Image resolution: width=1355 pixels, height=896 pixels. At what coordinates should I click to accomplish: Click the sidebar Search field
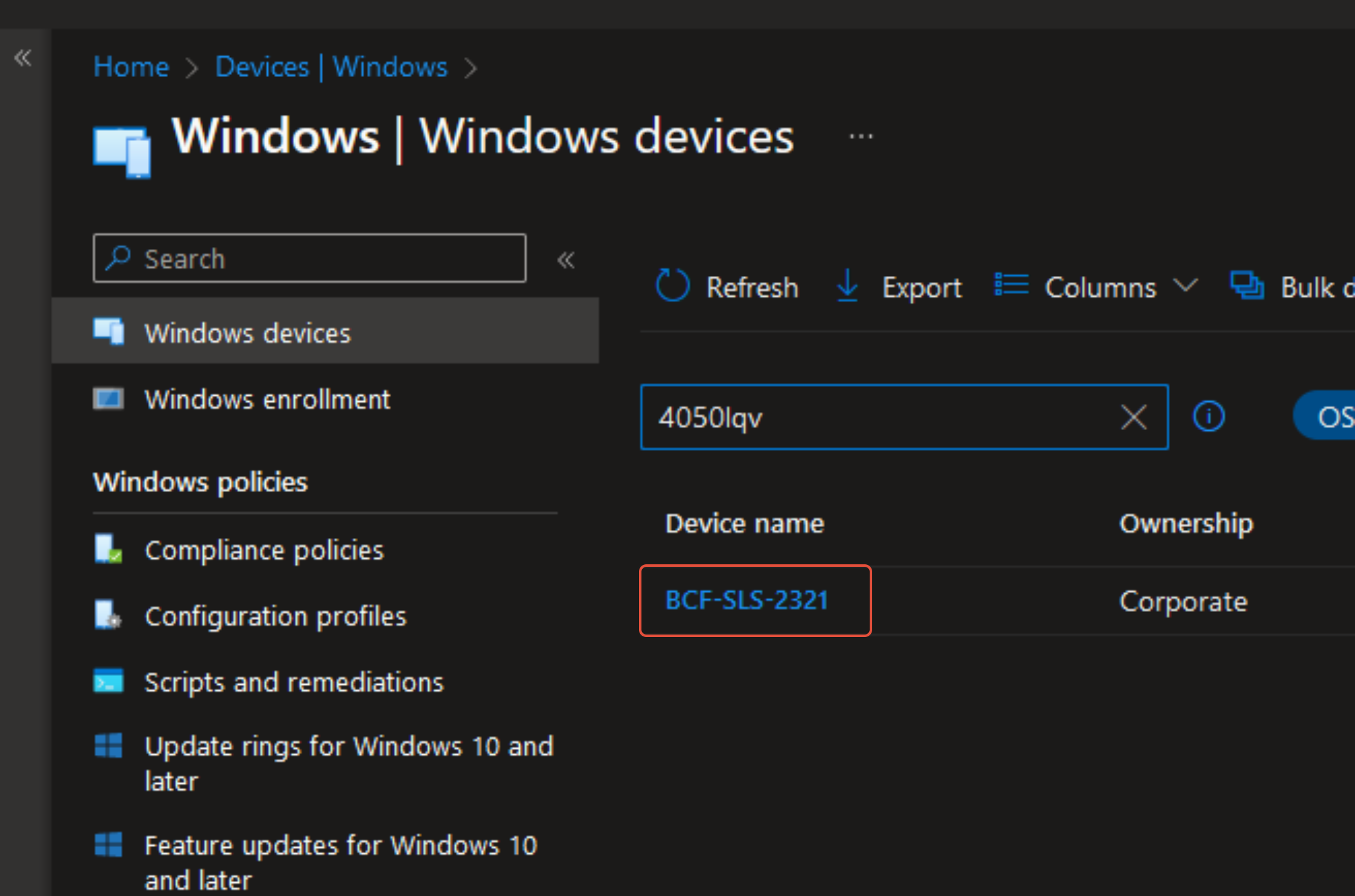(x=310, y=258)
